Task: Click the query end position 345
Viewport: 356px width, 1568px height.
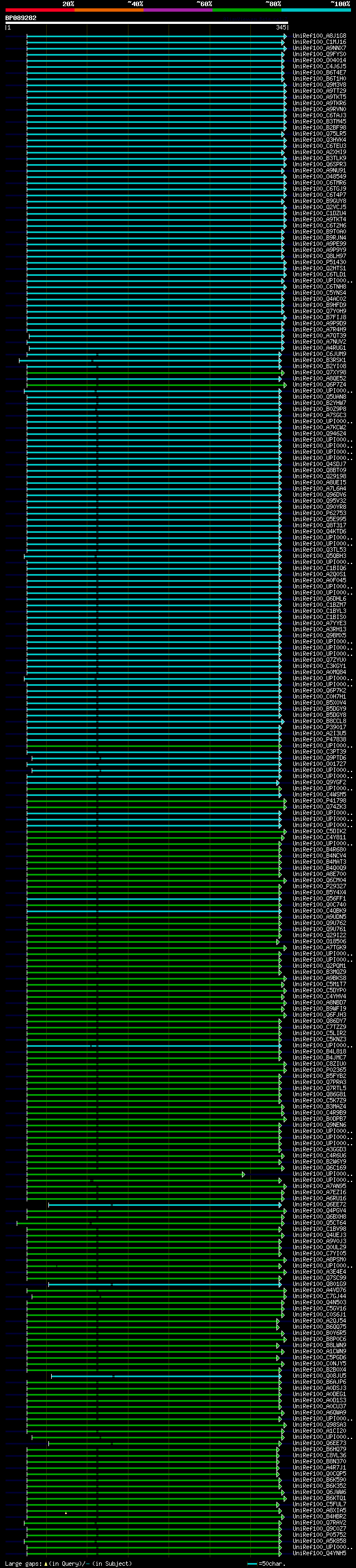Action: [281, 27]
